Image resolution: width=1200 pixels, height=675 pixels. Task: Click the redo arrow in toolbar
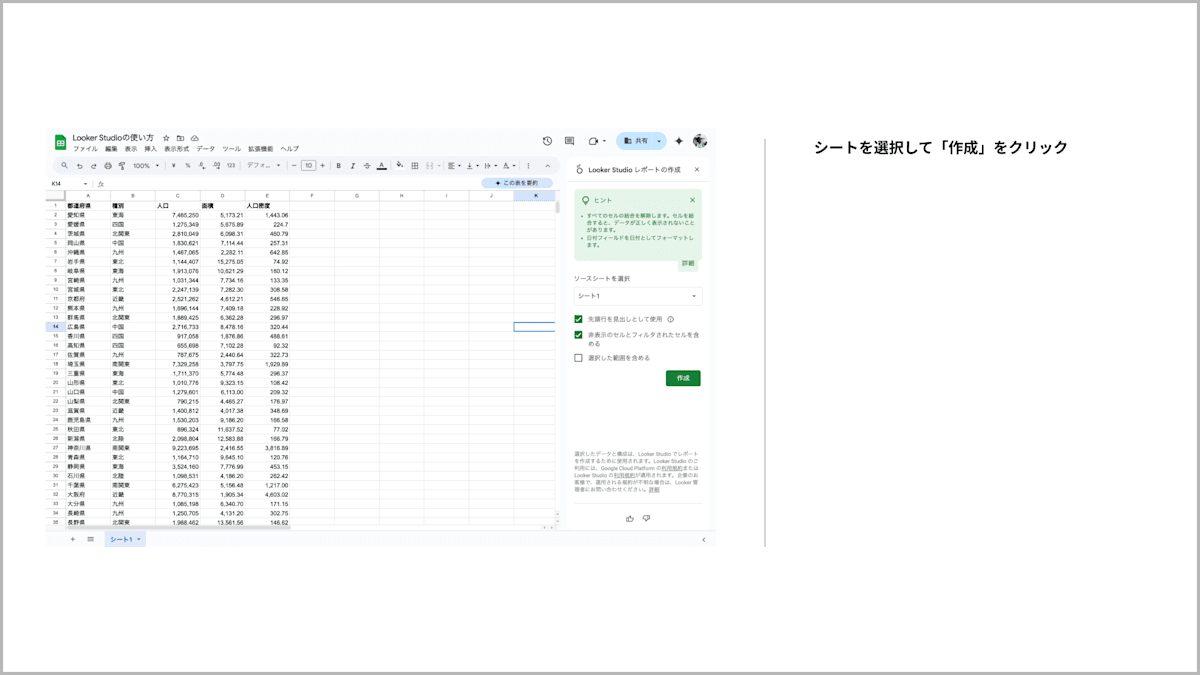click(94, 166)
